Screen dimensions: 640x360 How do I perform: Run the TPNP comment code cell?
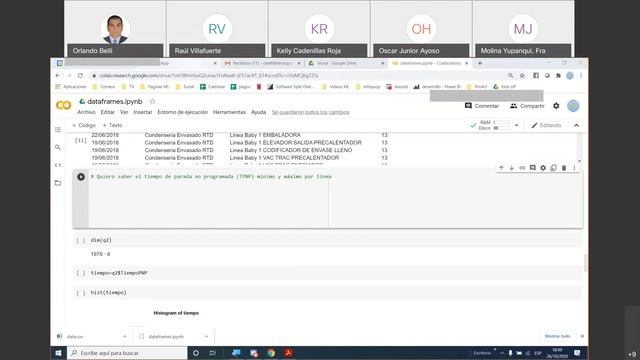coord(81,177)
